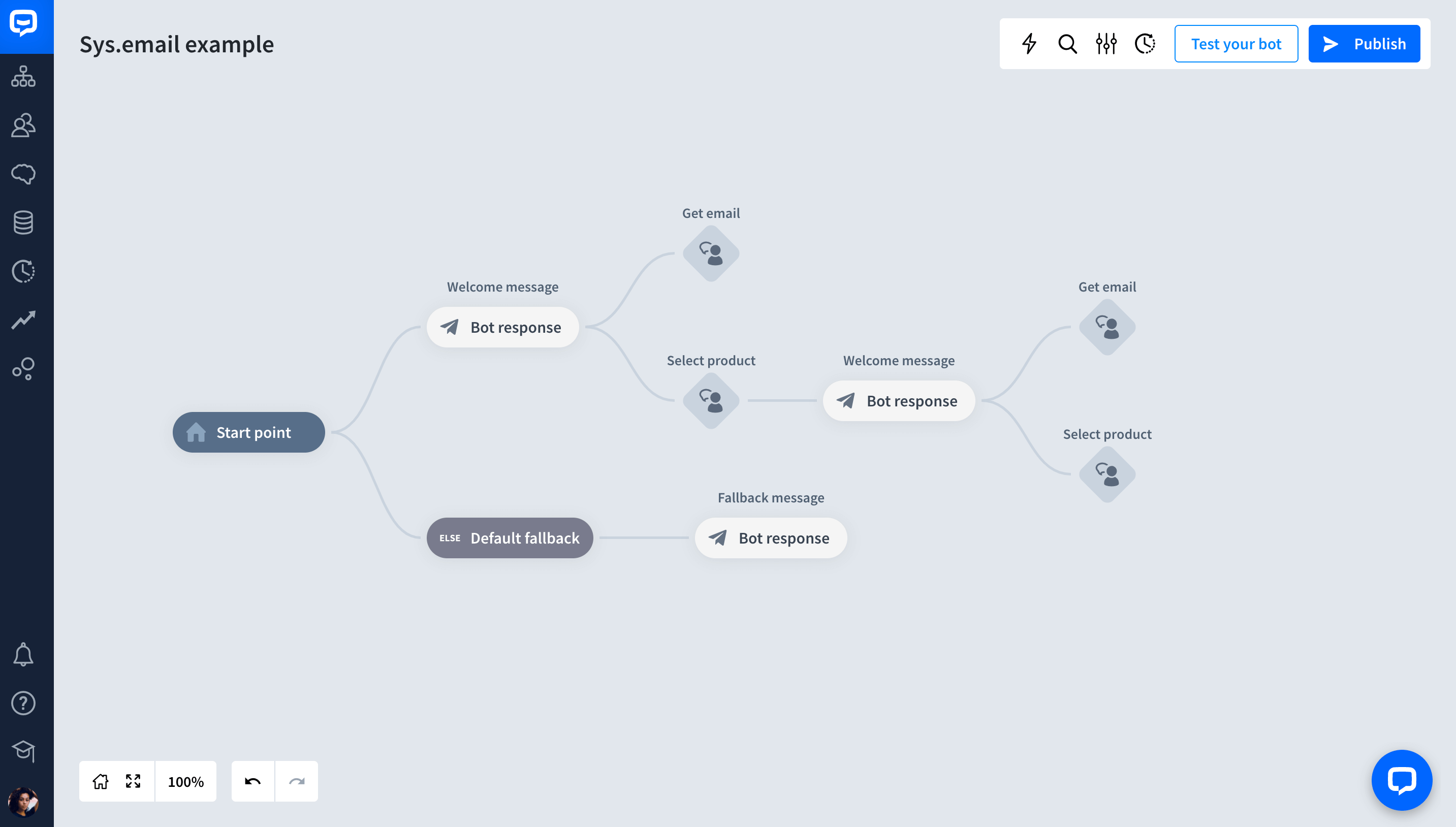
Task: Open the analytics chart icon in sidebar
Action: pyautogui.click(x=23, y=320)
